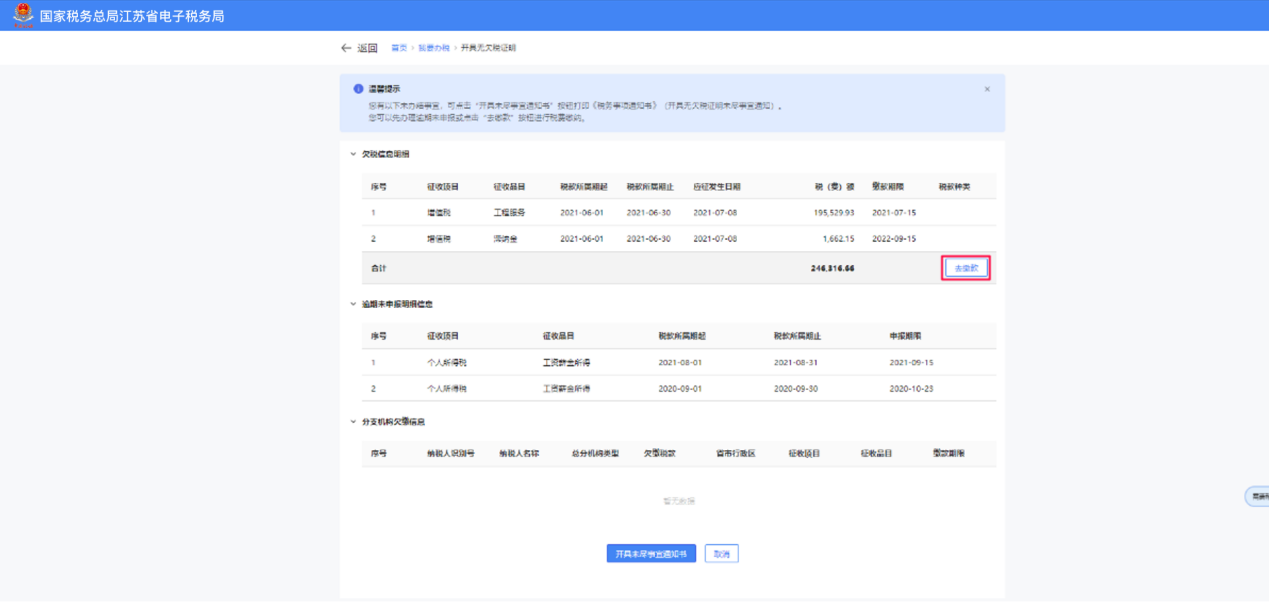The height and width of the screenshot is (602, 1269).
Task: Dismiss the 温馨提示 notice with the X
Action: (987, 89)
